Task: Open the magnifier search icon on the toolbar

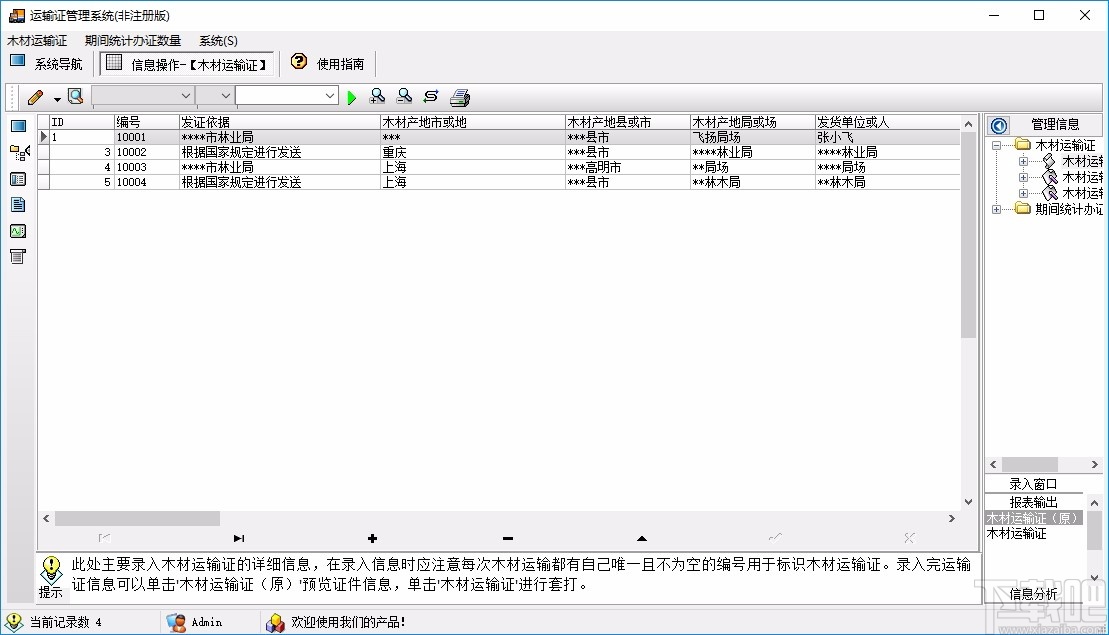Action: 75,96
